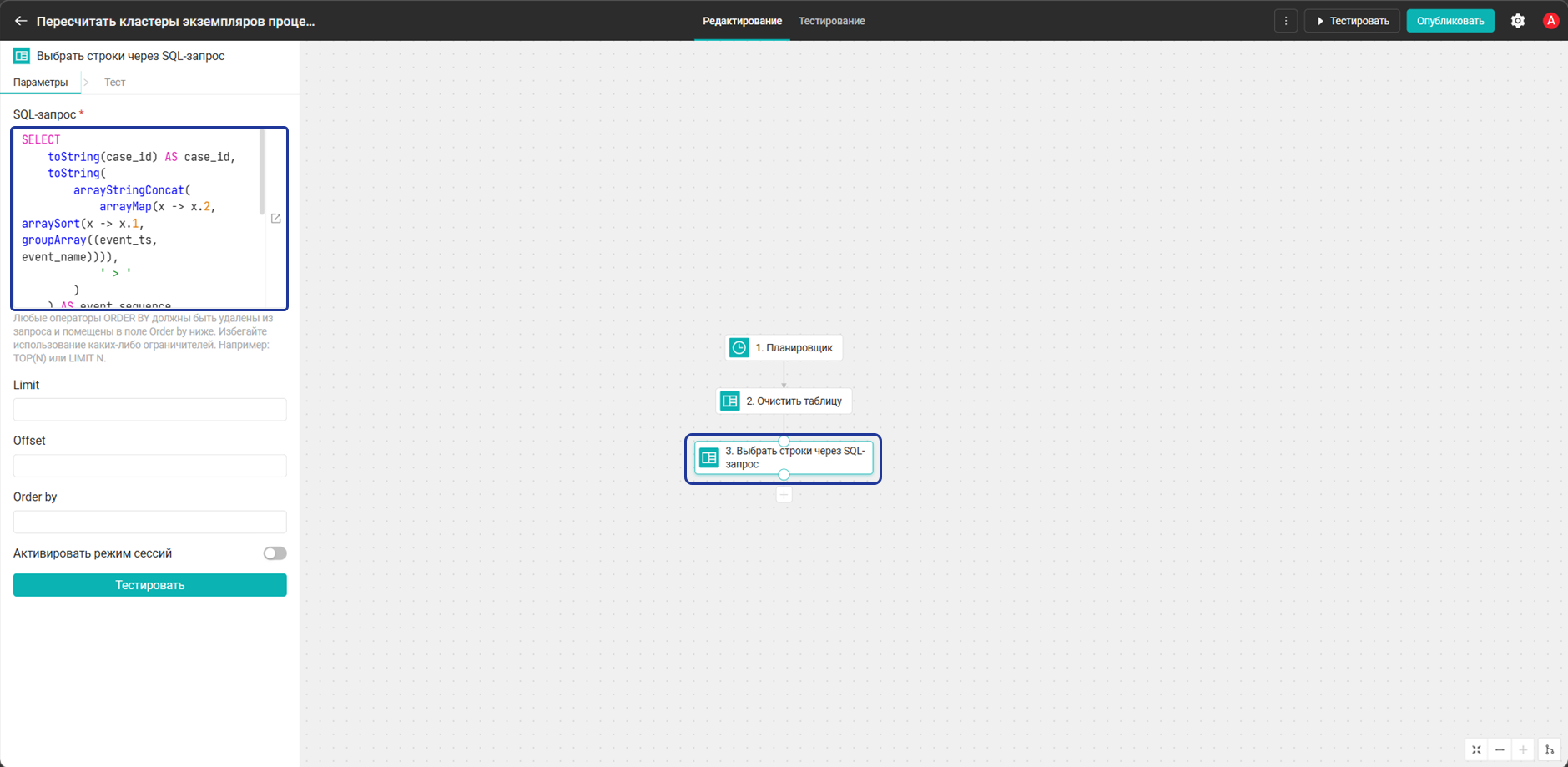The width and height of the screenshot is (1568, 767).
Task: Click the SQL editor vertical scrollbar
Action: click(262, 172)
